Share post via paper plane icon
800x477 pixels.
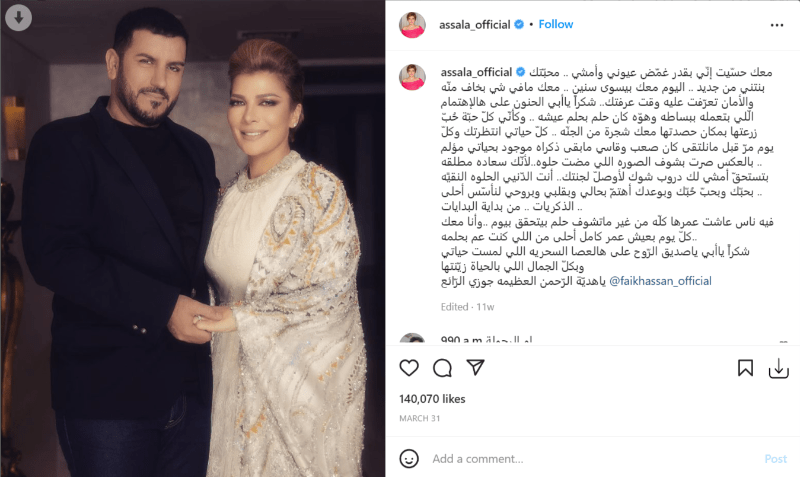475,367
